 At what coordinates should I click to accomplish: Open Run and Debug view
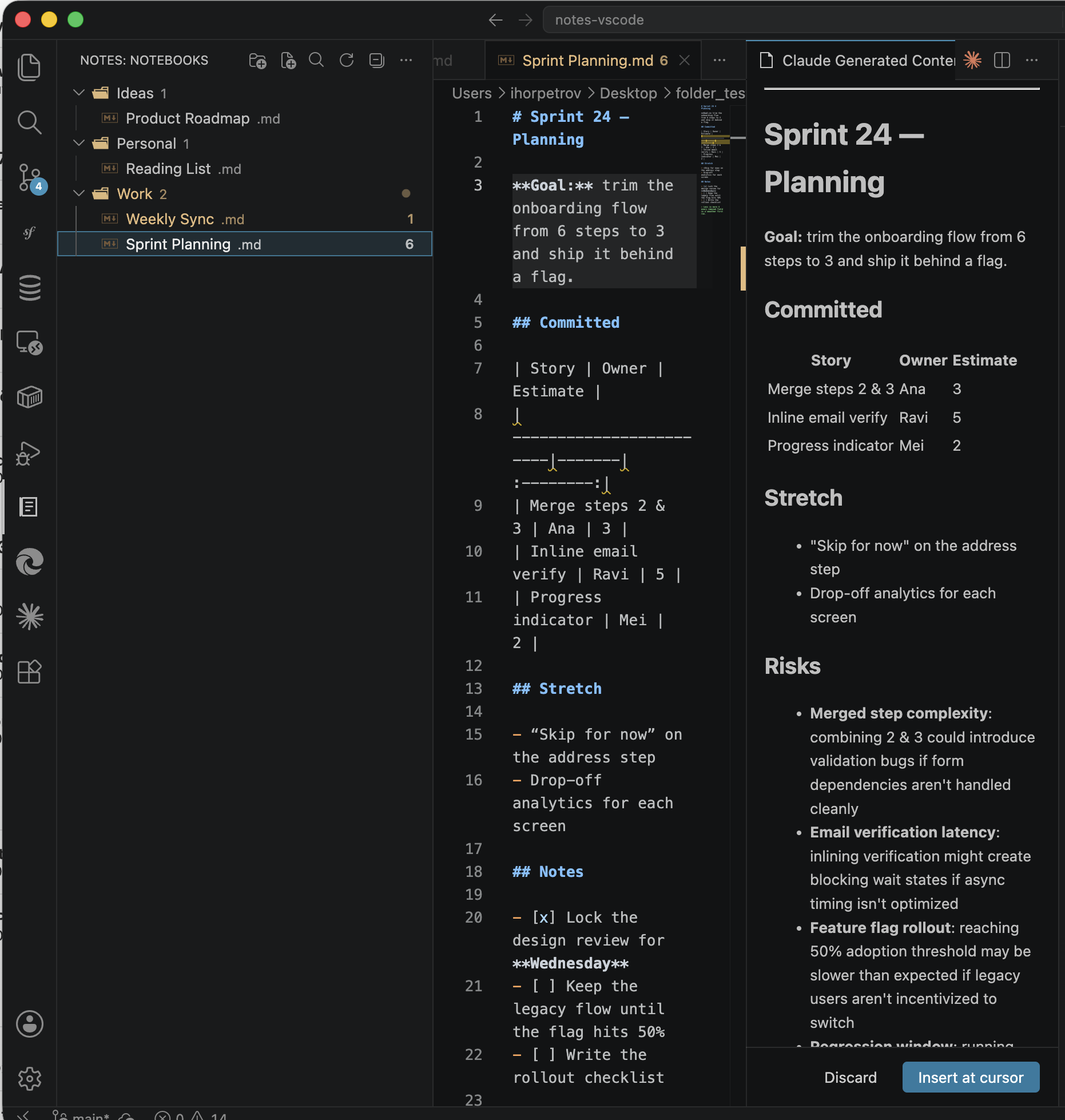click(x=29, y=452)
